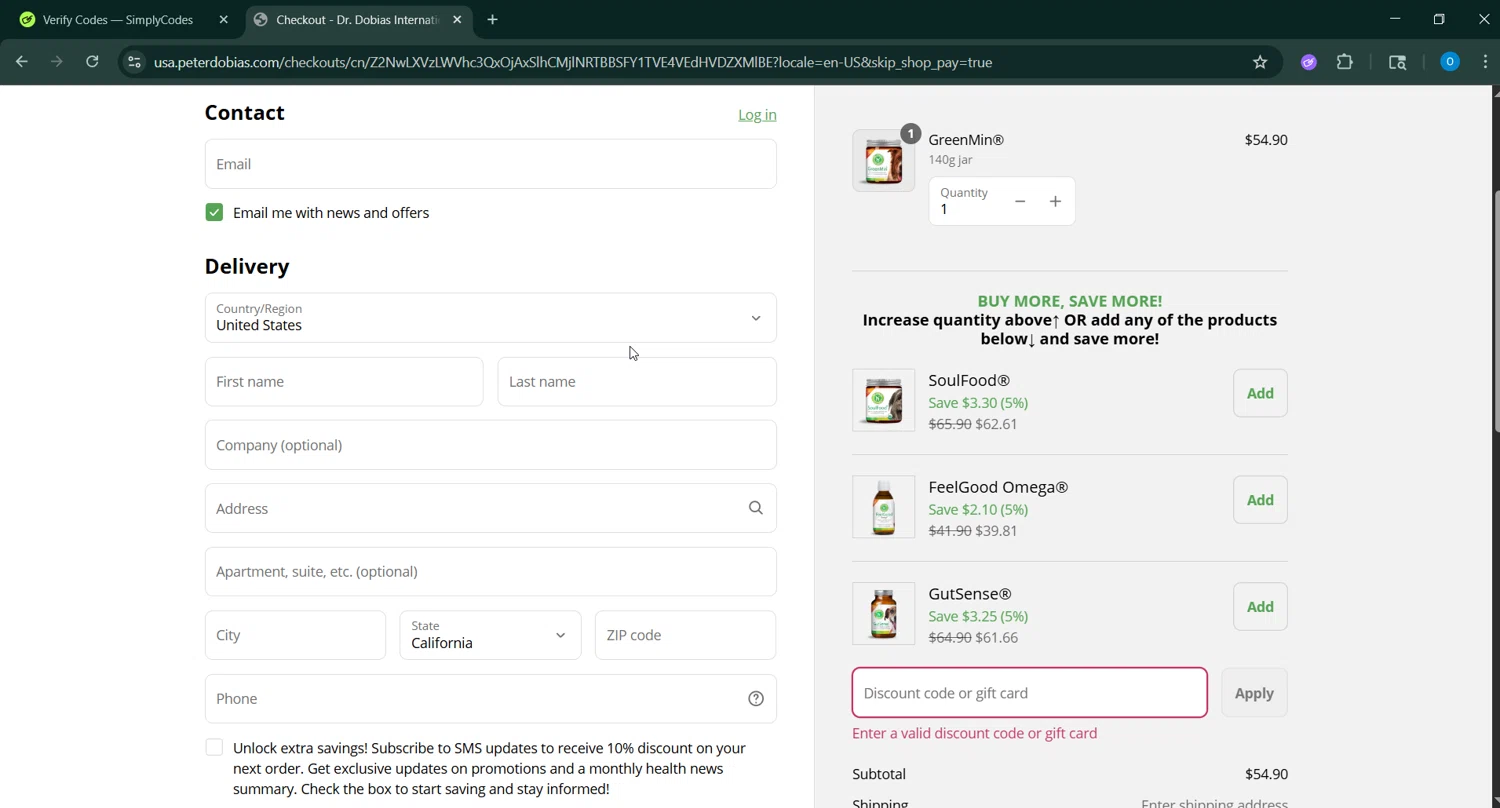The height and width of the screenshot is (808, 1500).
Task: Add GutSense to the order
Action: [1260, 607]
